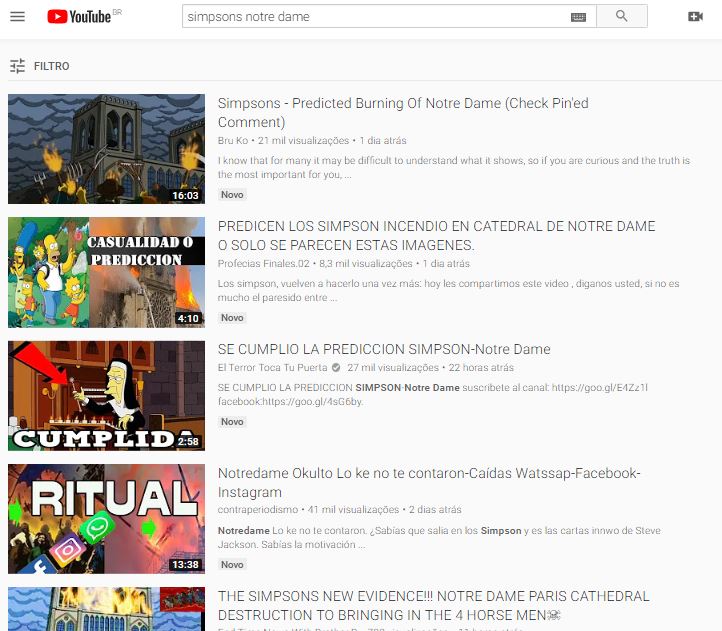The image size is (722, 631).
Task: Focus the search box with simpsons notre dame
Action: [x=375, y=17]
